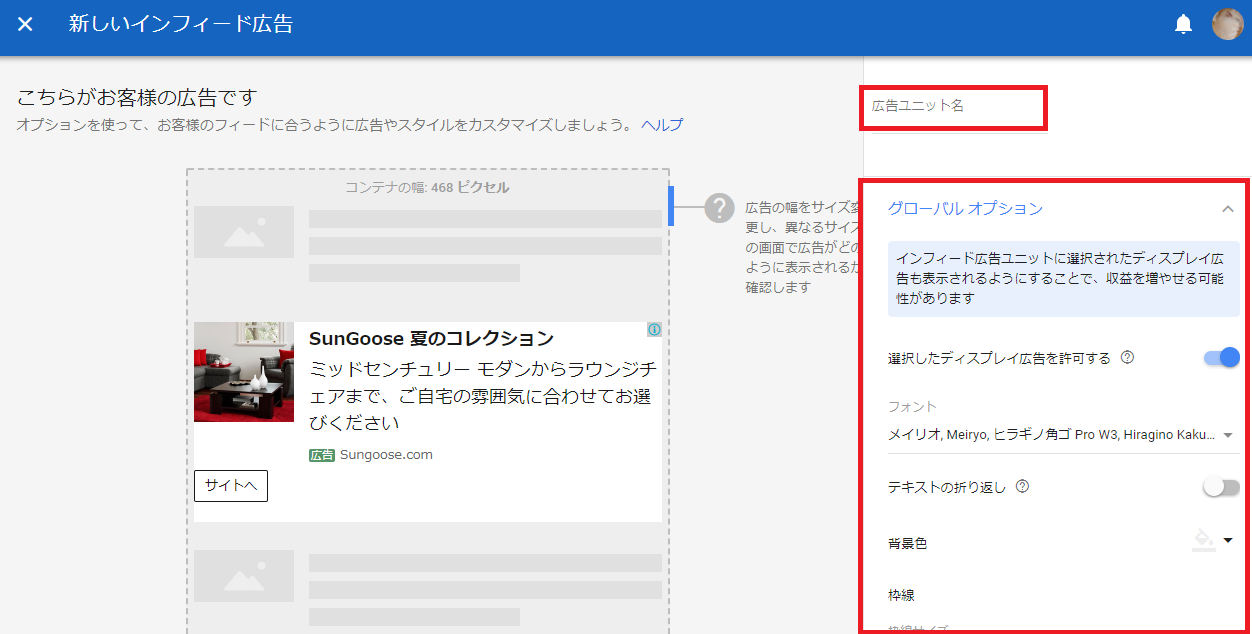
Task: Click the 広告 badge next to Sungoose.com
Action: tap(320, 454)
